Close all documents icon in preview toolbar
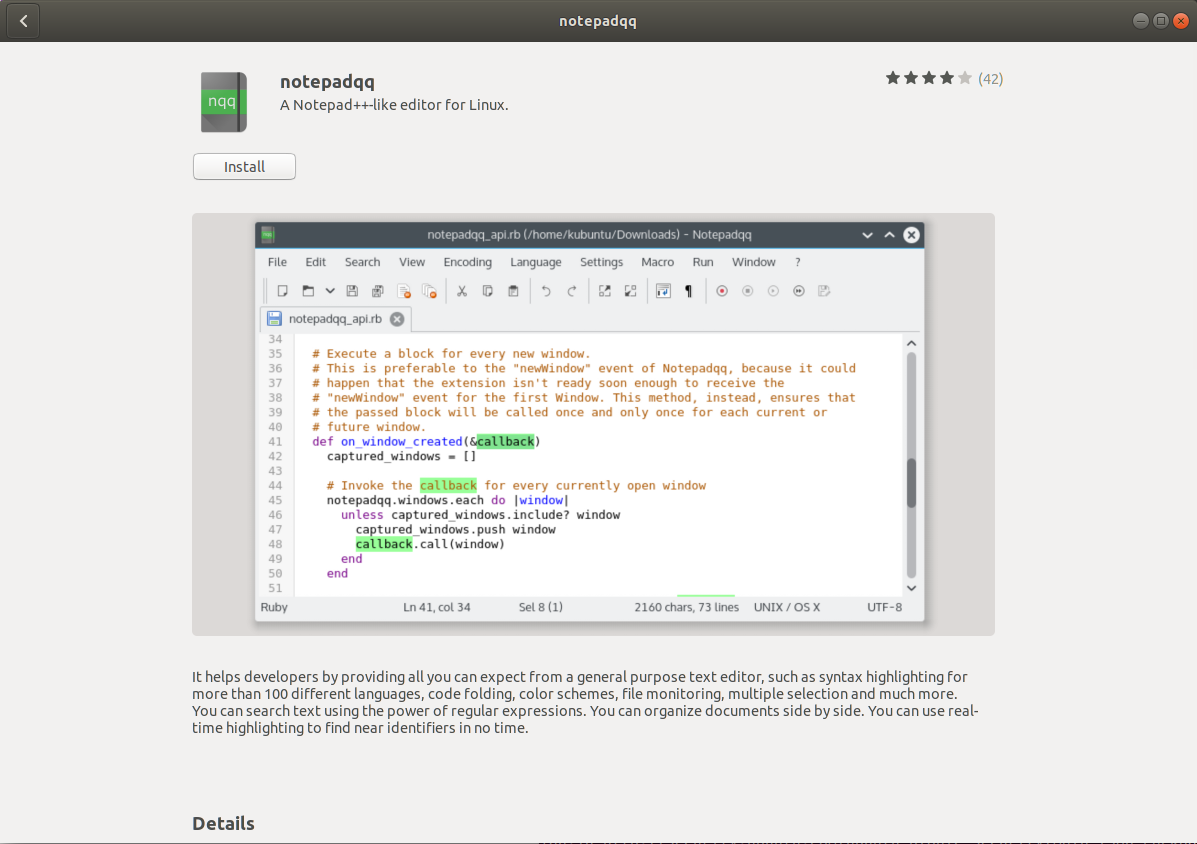 [429, 291]
